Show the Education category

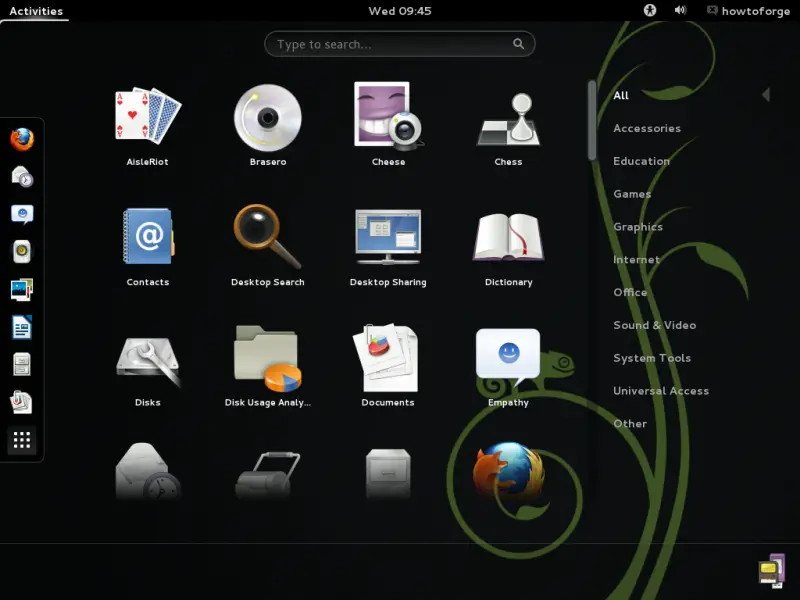click(641, 161)
